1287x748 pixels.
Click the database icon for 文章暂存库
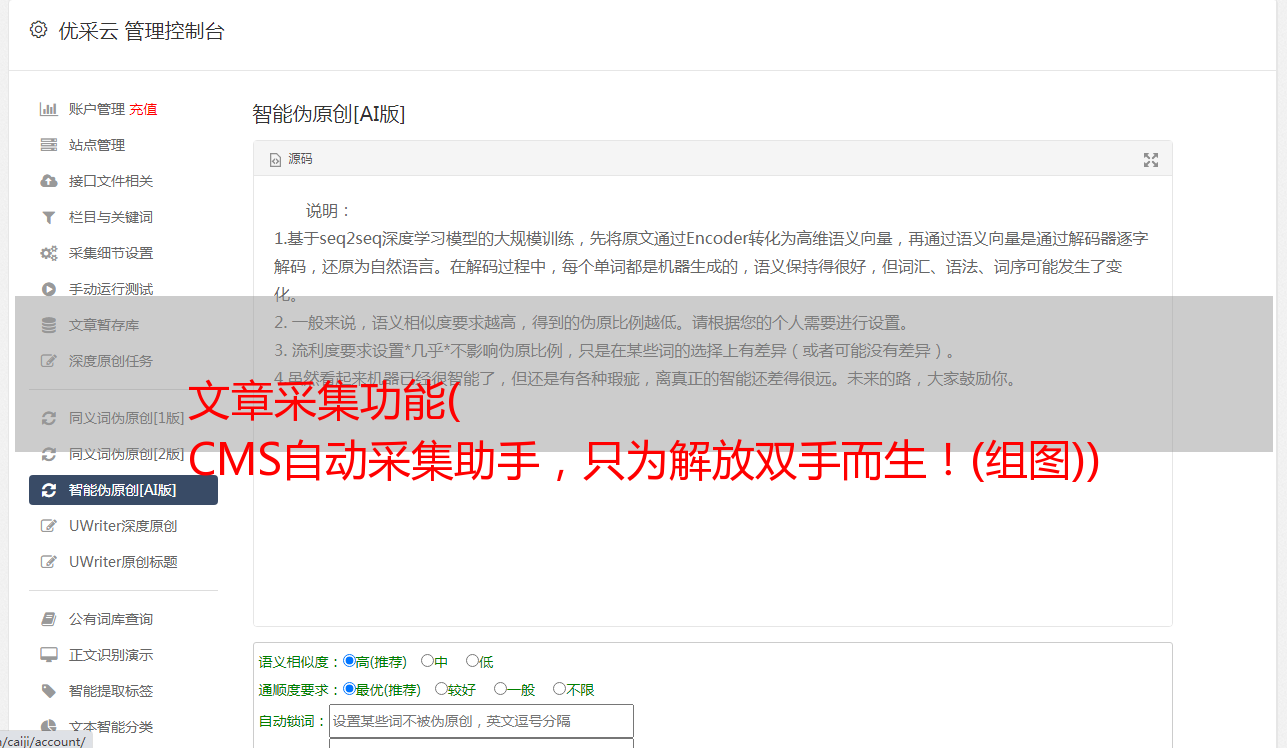(x=48, y=325)
